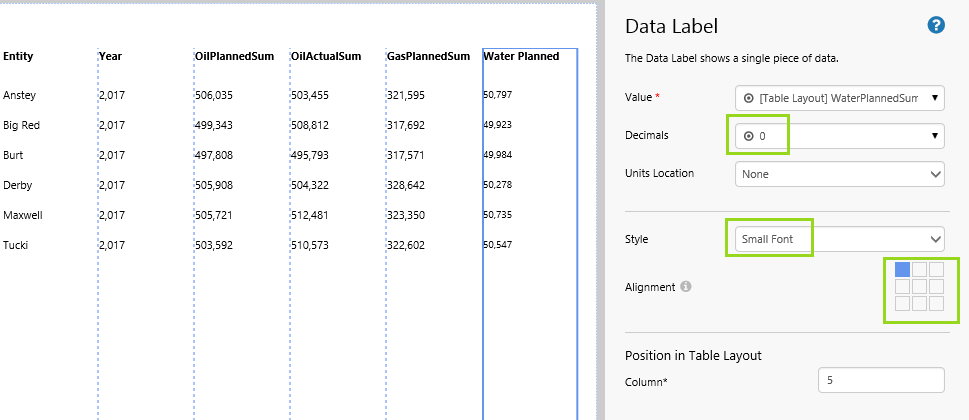
Task: Click the Column input field
Action: click(x=880, y=380)
